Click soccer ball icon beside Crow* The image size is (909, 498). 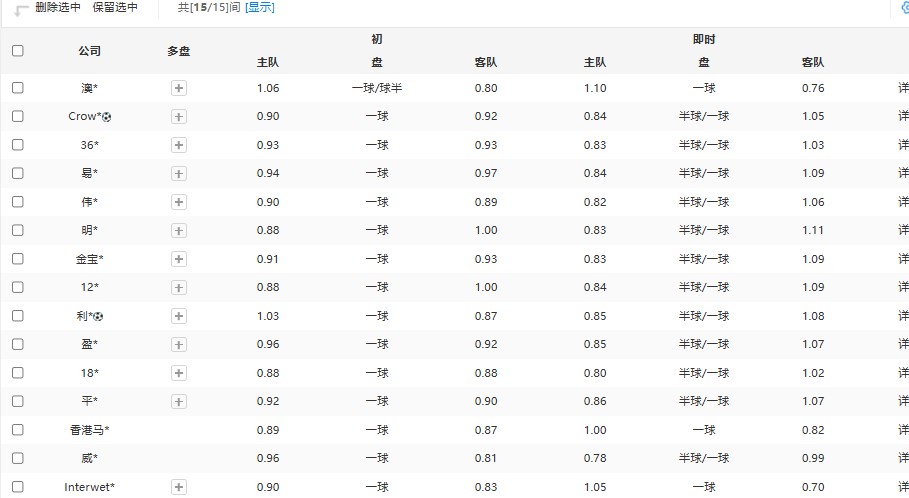[107, 117]
